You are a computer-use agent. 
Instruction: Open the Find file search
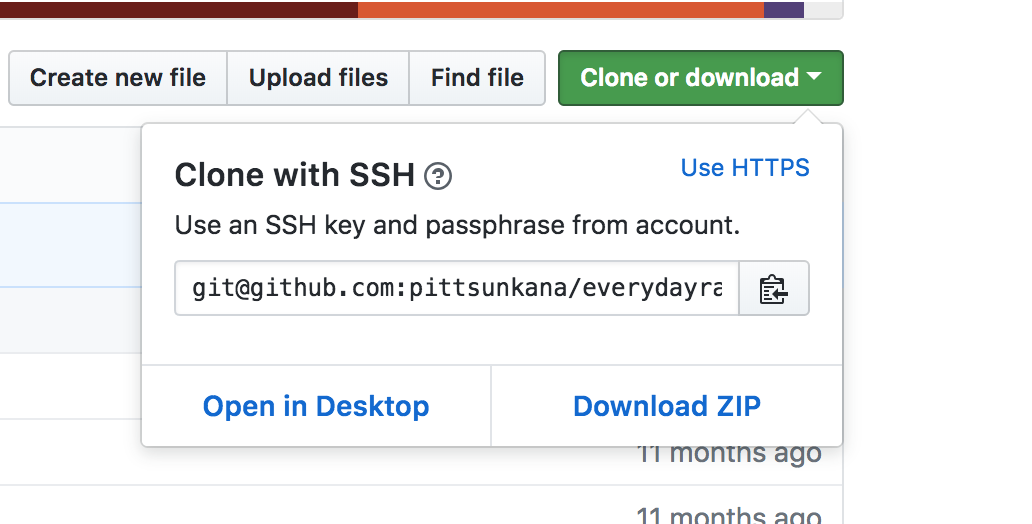pyautogui.click(x=477, y=78)
